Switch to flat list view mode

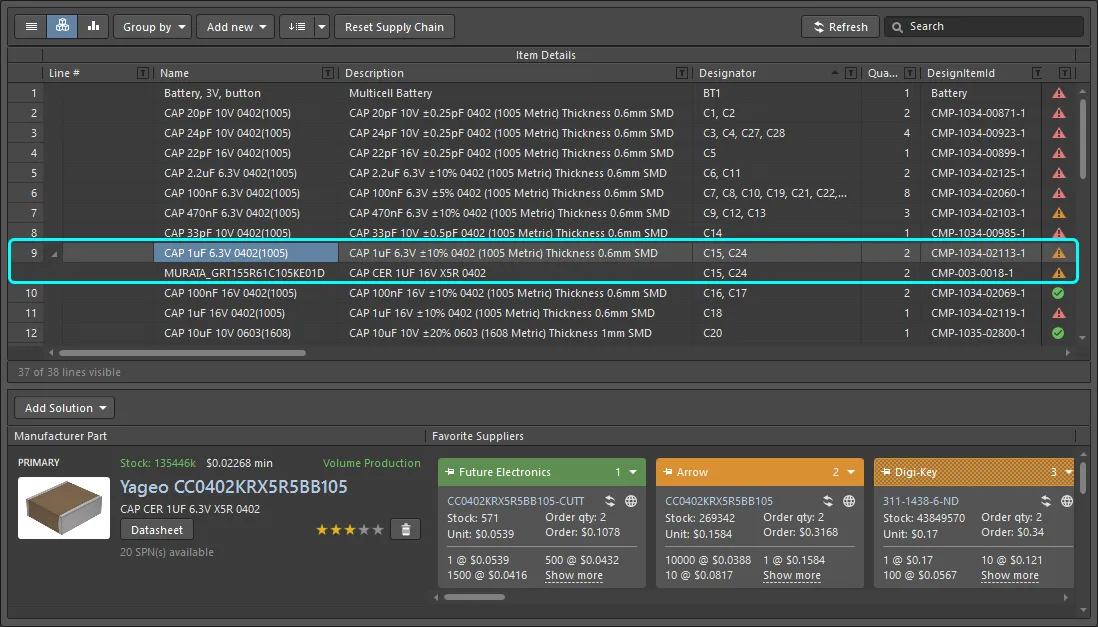pyautogui.click(x=31, y=27)
